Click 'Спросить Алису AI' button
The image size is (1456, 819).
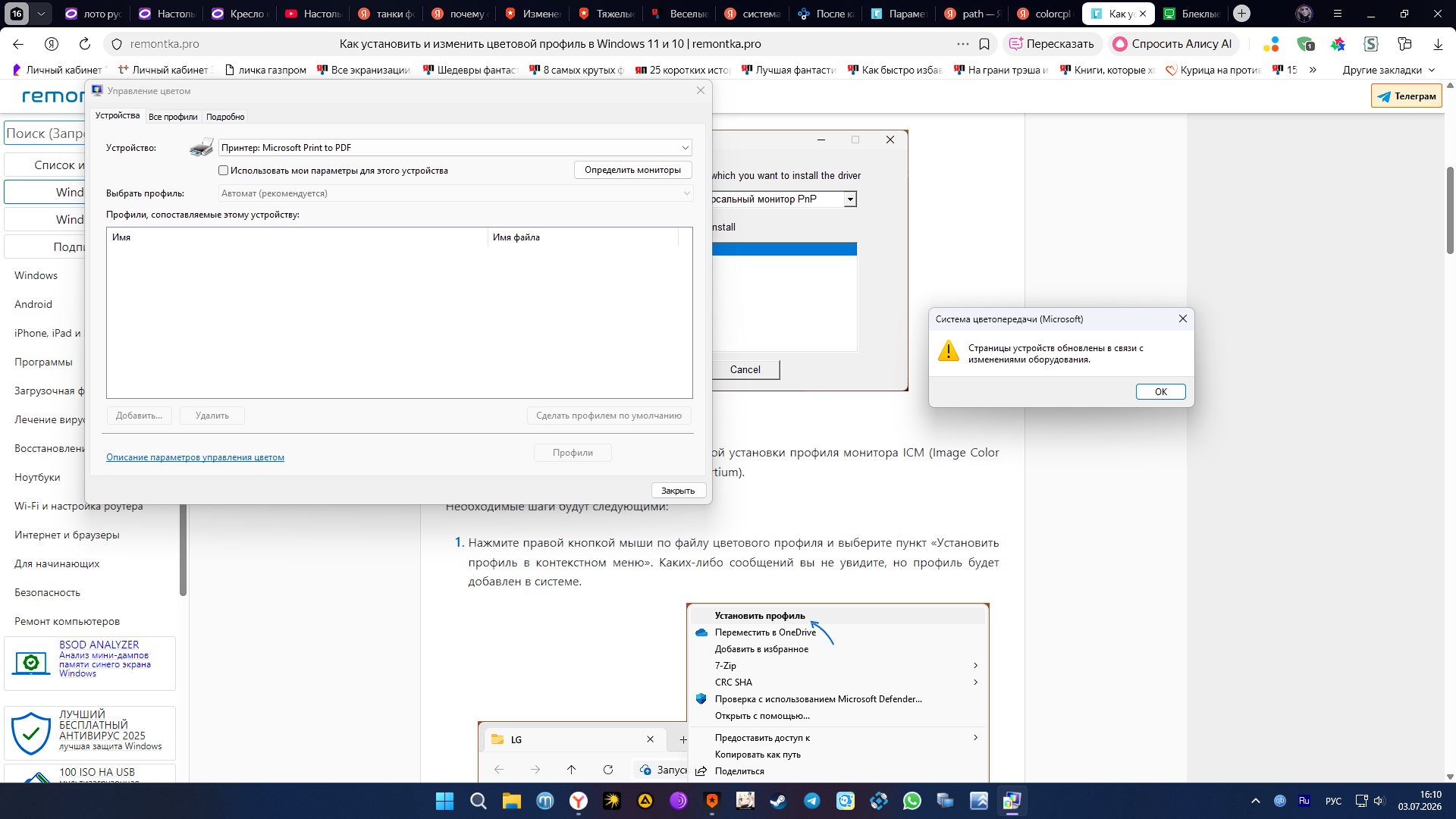[x=1172, y=44]
